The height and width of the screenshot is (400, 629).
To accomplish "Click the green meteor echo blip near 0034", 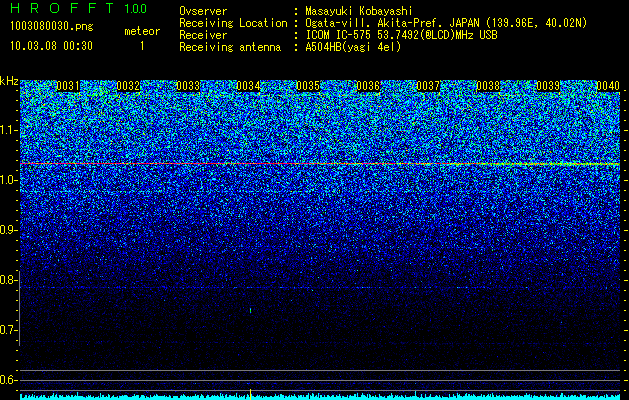I will (x=251, y=310).
